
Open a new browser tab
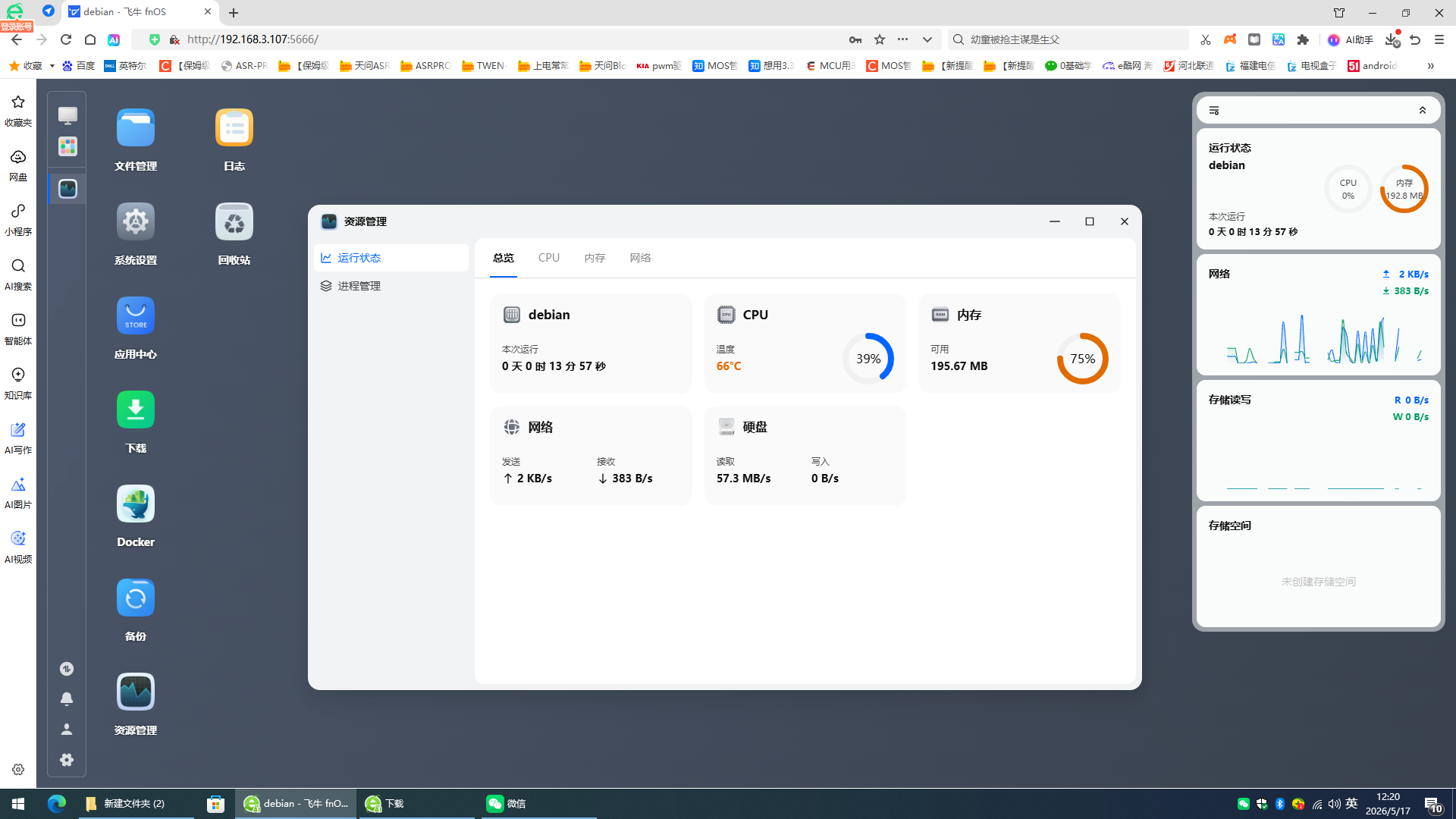(234, 13)
